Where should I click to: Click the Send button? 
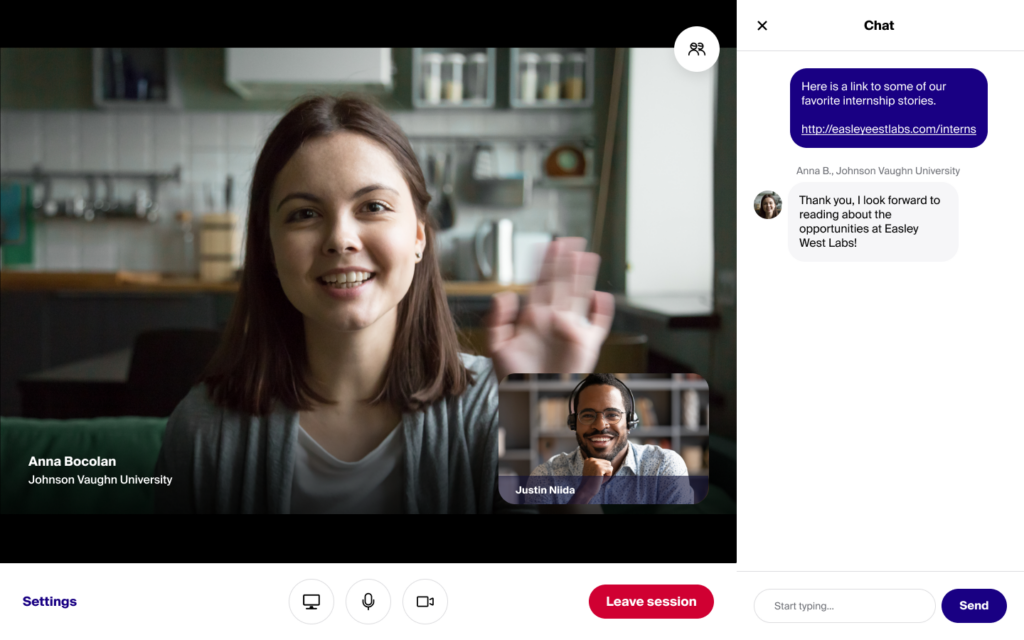pyautogui.click(x=973, y=605)
